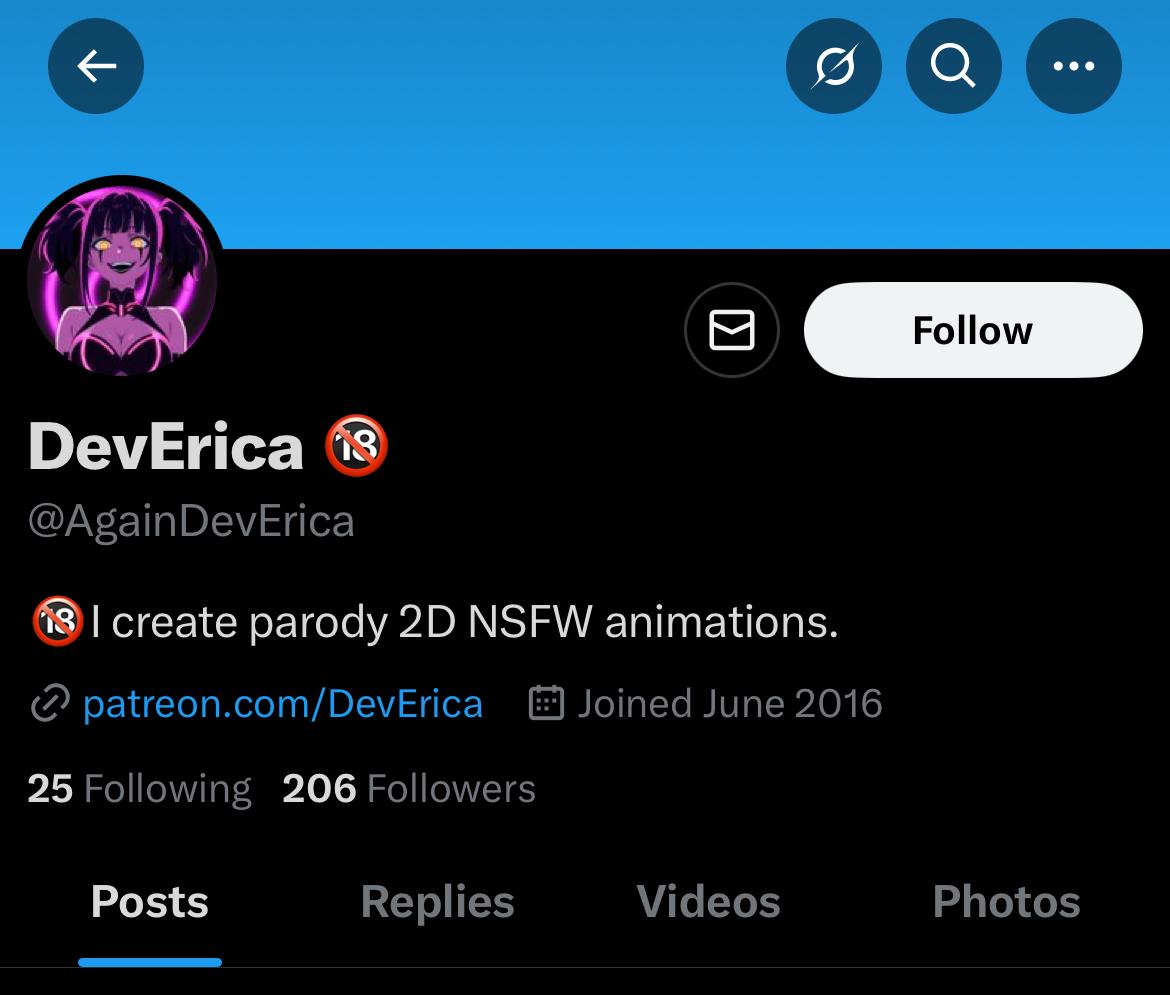The image size is (1170, 995).
Task: Send a message via the envelope icon
Action: click(x=731, y=330)
